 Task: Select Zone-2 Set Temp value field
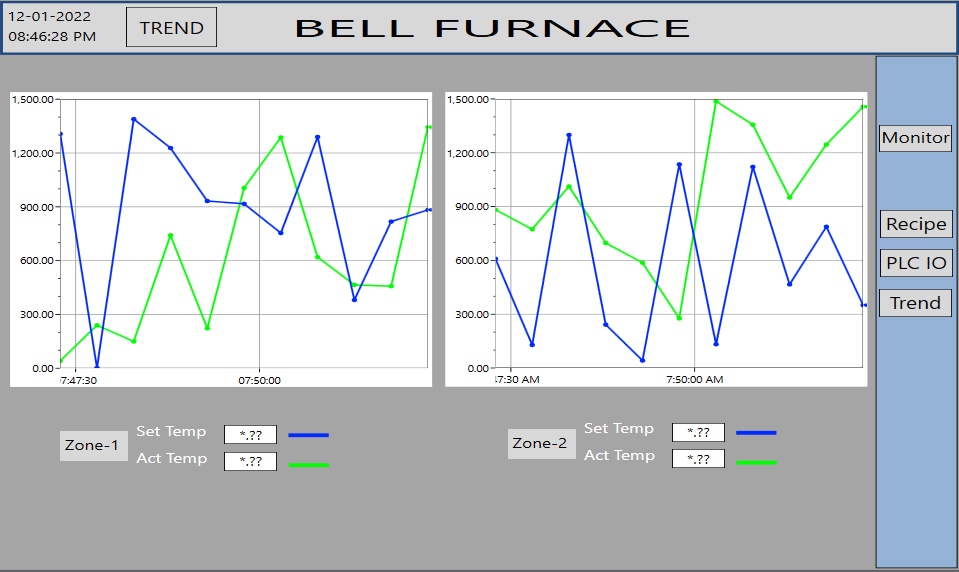pyautogui.click(x=698, y=432)
